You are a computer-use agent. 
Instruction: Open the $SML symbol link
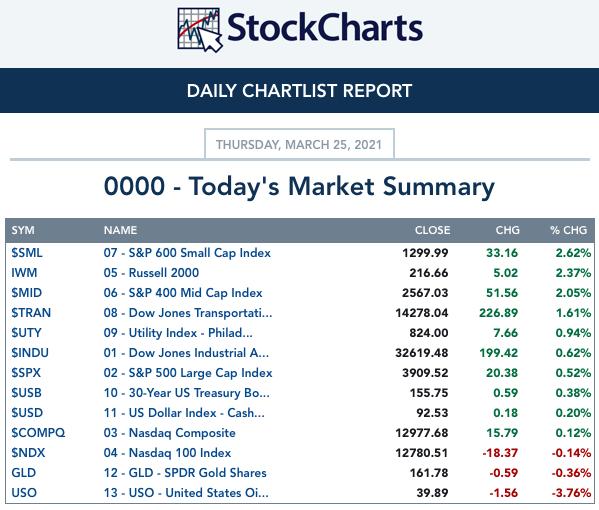pos(27,253)
